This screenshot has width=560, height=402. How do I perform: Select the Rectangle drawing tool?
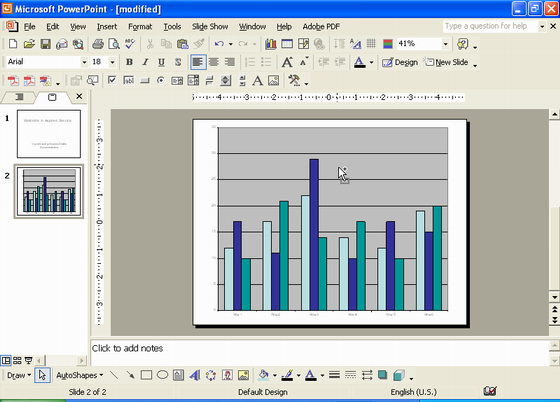(146, 375)
